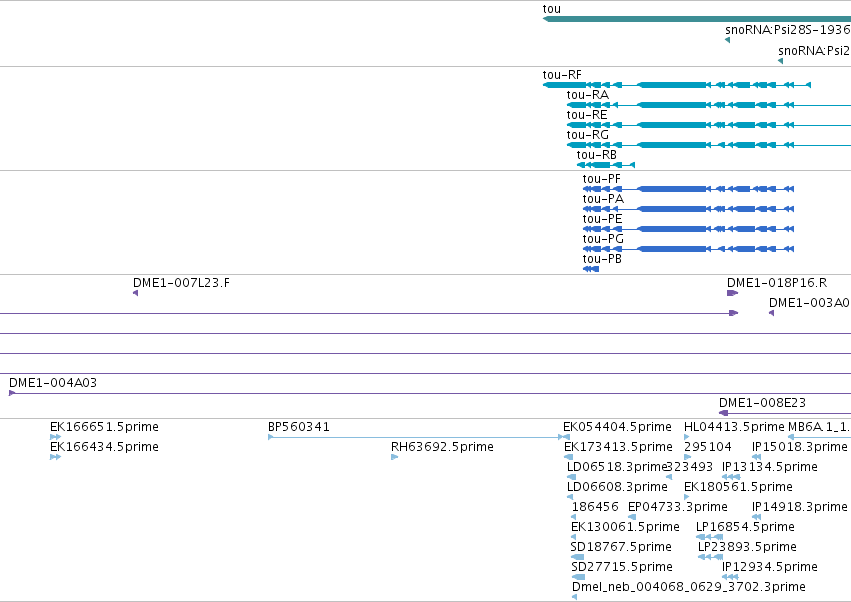Click the EK130061.5prime EST label
The image size is (851, 602).
click(625, 528)
